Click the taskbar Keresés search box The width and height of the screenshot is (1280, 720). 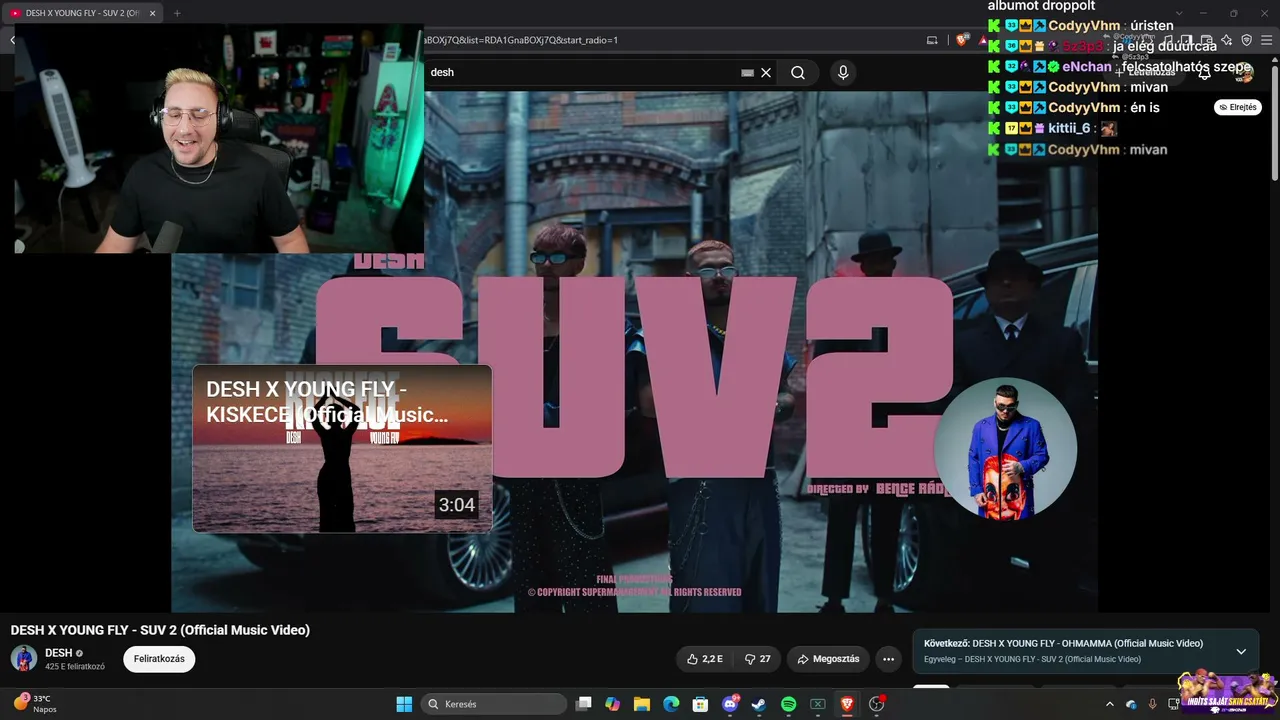tap(494, 704)
